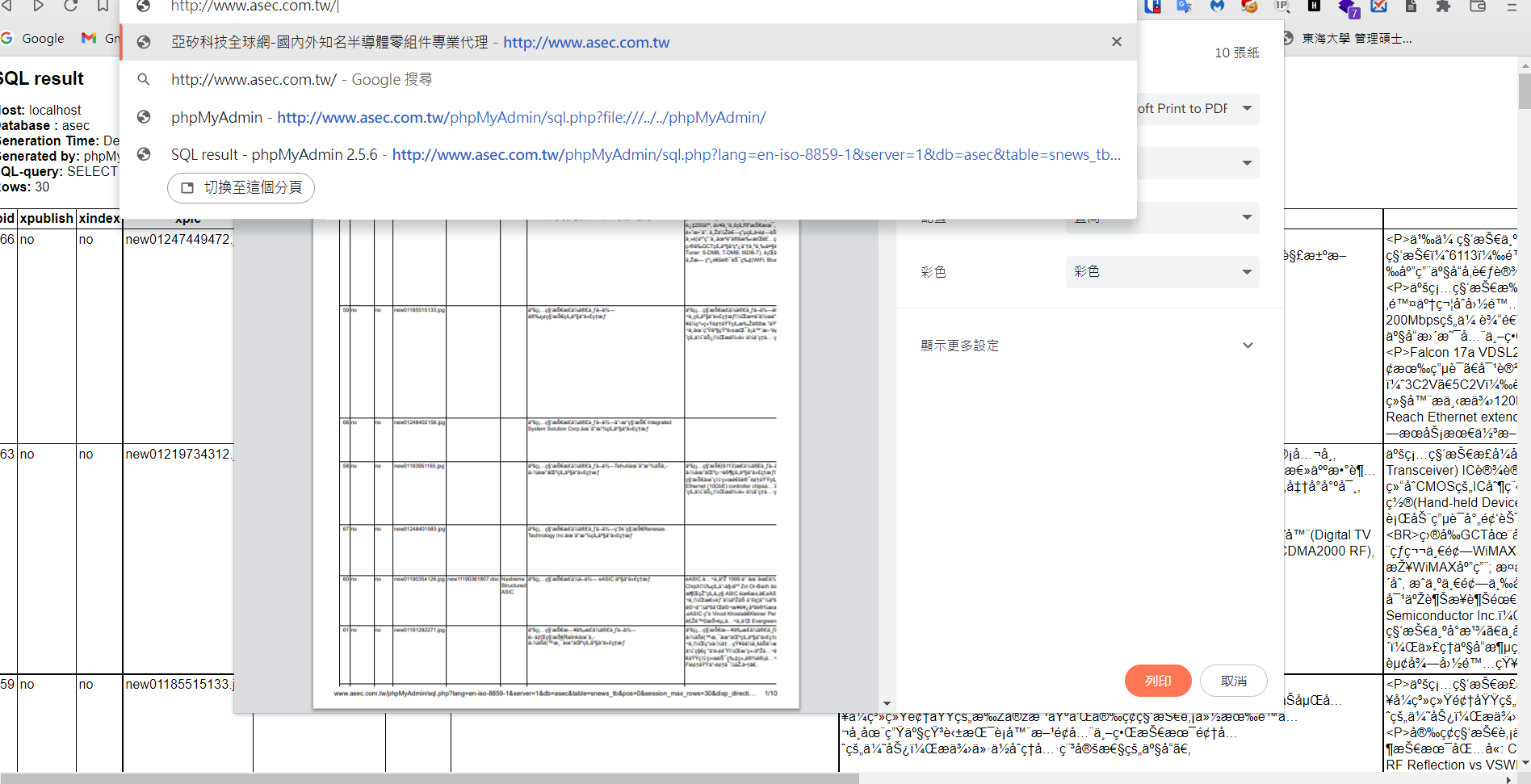Screen dimensions: 1531x784
Task: Choose the SQL result phpMyAdmin 2.5.6 suggestion
Action: 628,154
